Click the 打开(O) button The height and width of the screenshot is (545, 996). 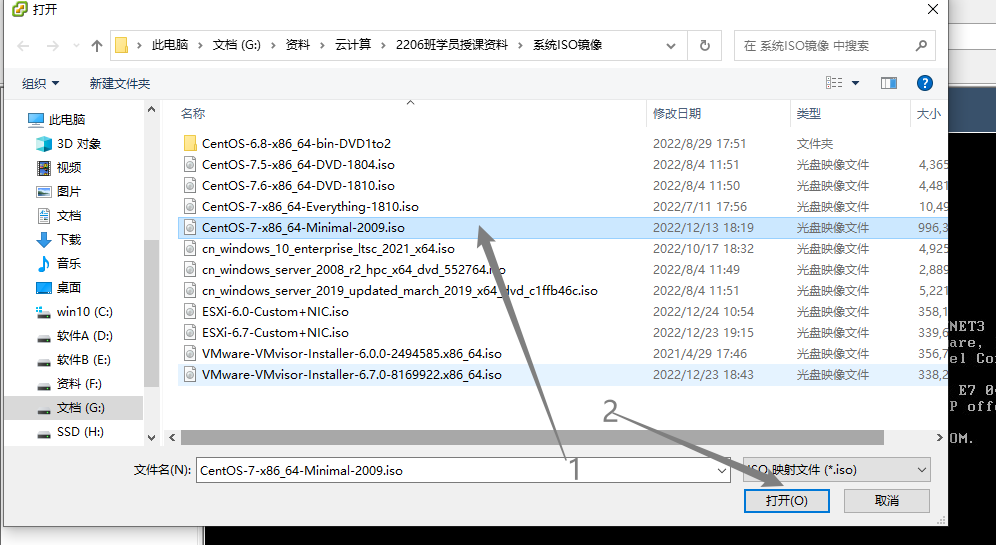pos(786,501)
